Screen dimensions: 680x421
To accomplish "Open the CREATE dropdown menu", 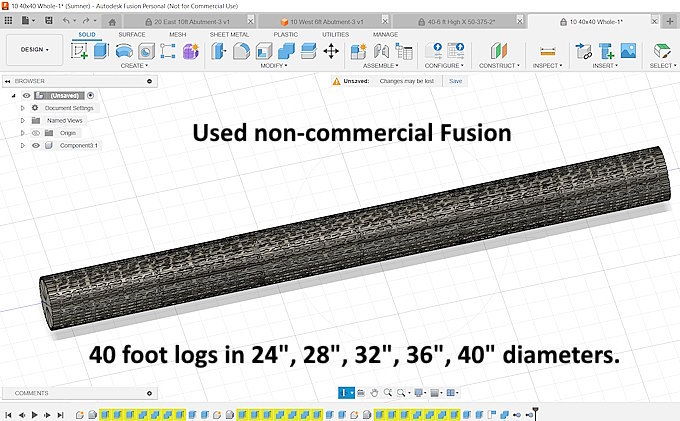I will pos(134,65).
